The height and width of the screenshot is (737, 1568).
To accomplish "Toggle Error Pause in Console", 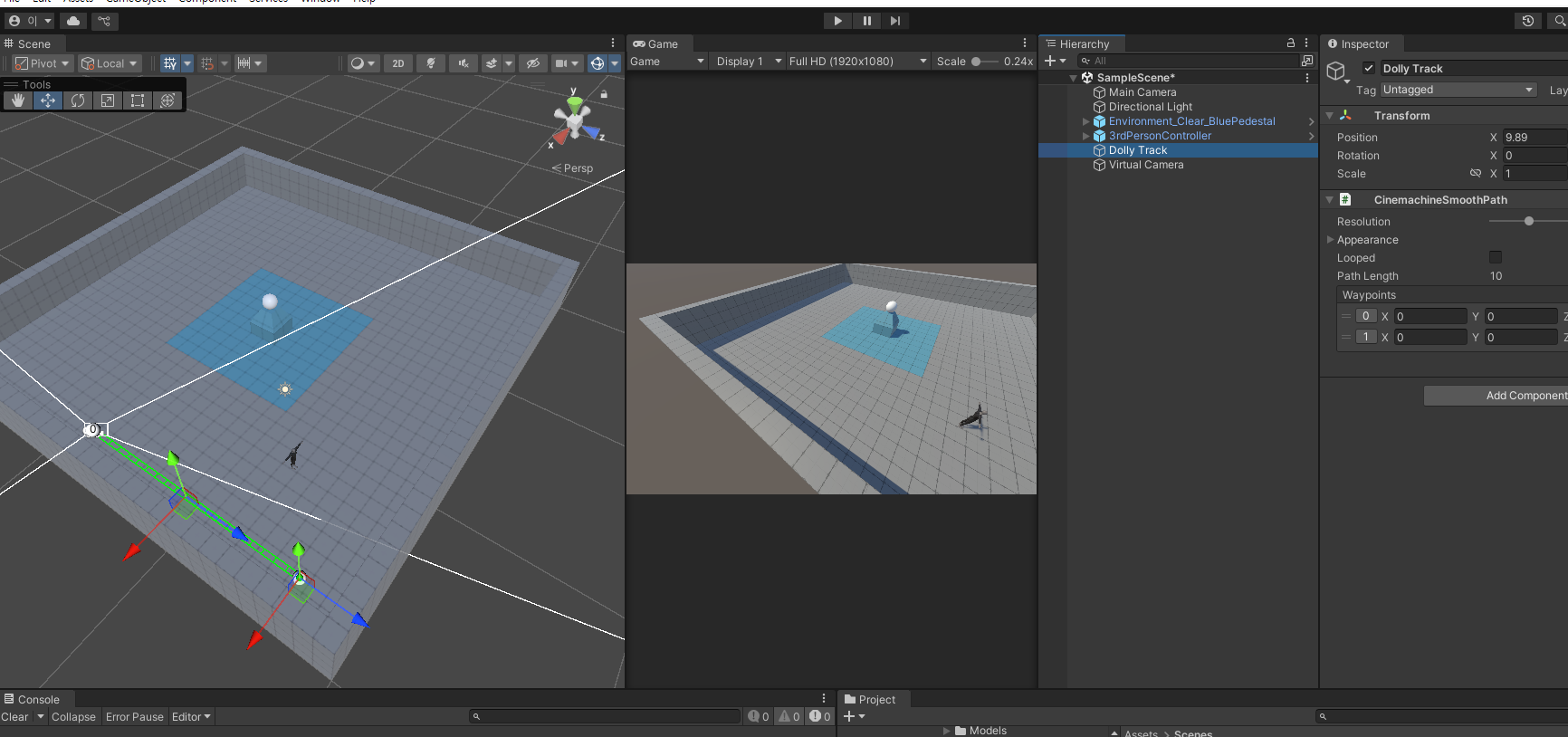I will point(135,717).
